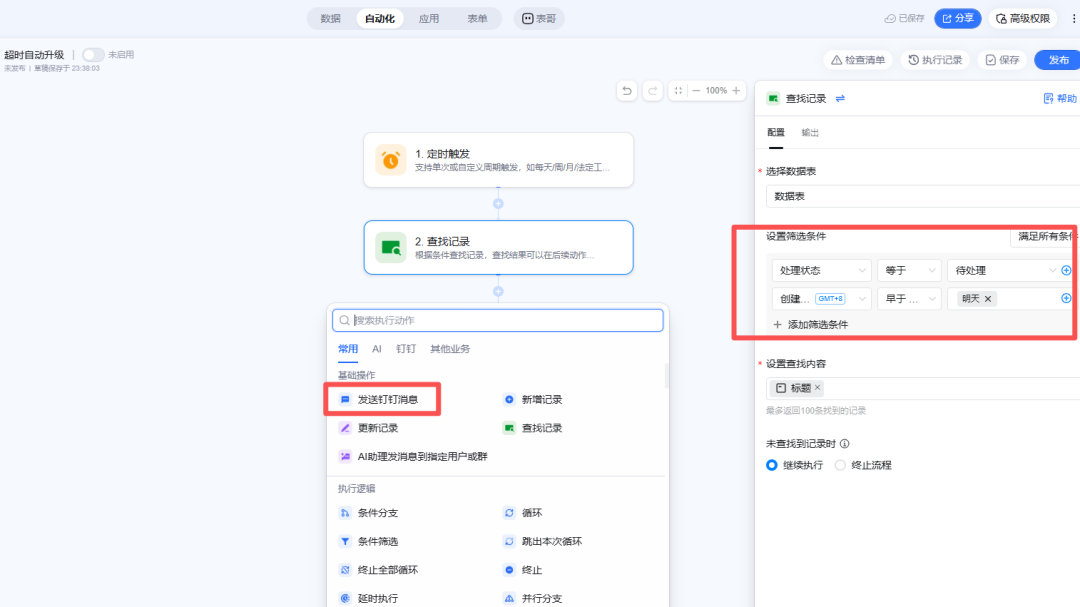The image size is (1080, 607).
Task: Open the 数据表 selection box
Action: 922,196
